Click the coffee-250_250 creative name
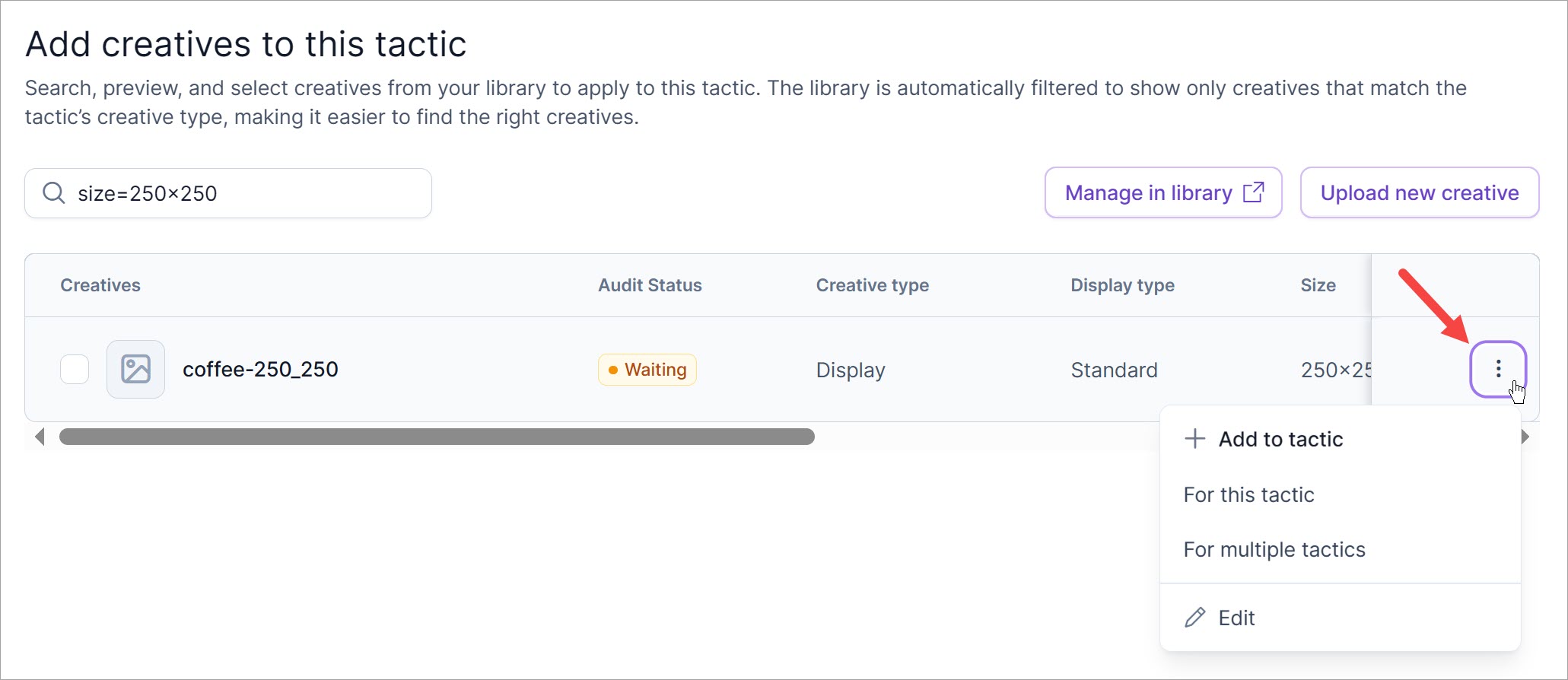The height and width of the screenshot is (680, 1568). tap(260, 370)
